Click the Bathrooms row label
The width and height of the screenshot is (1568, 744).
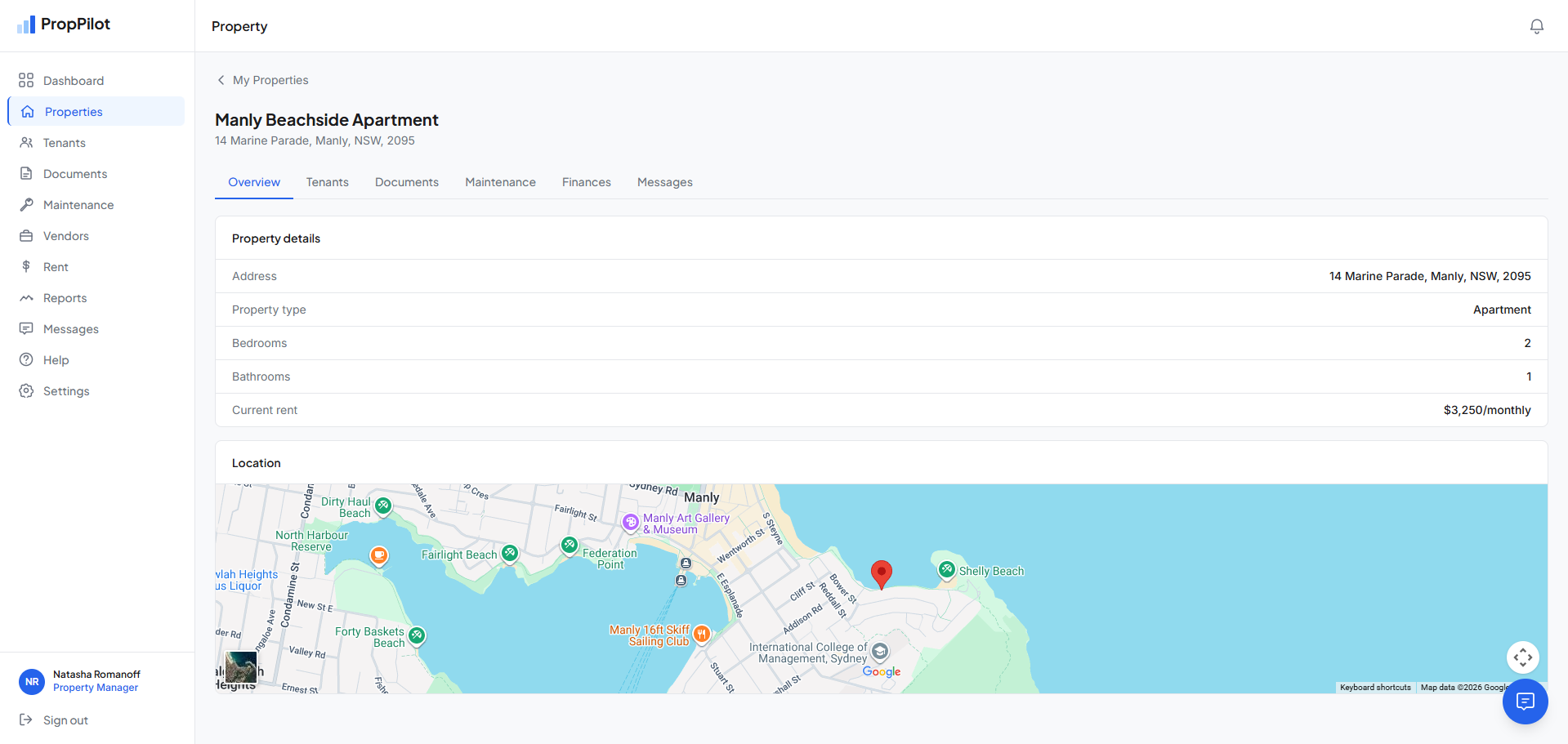pos(261,376)
